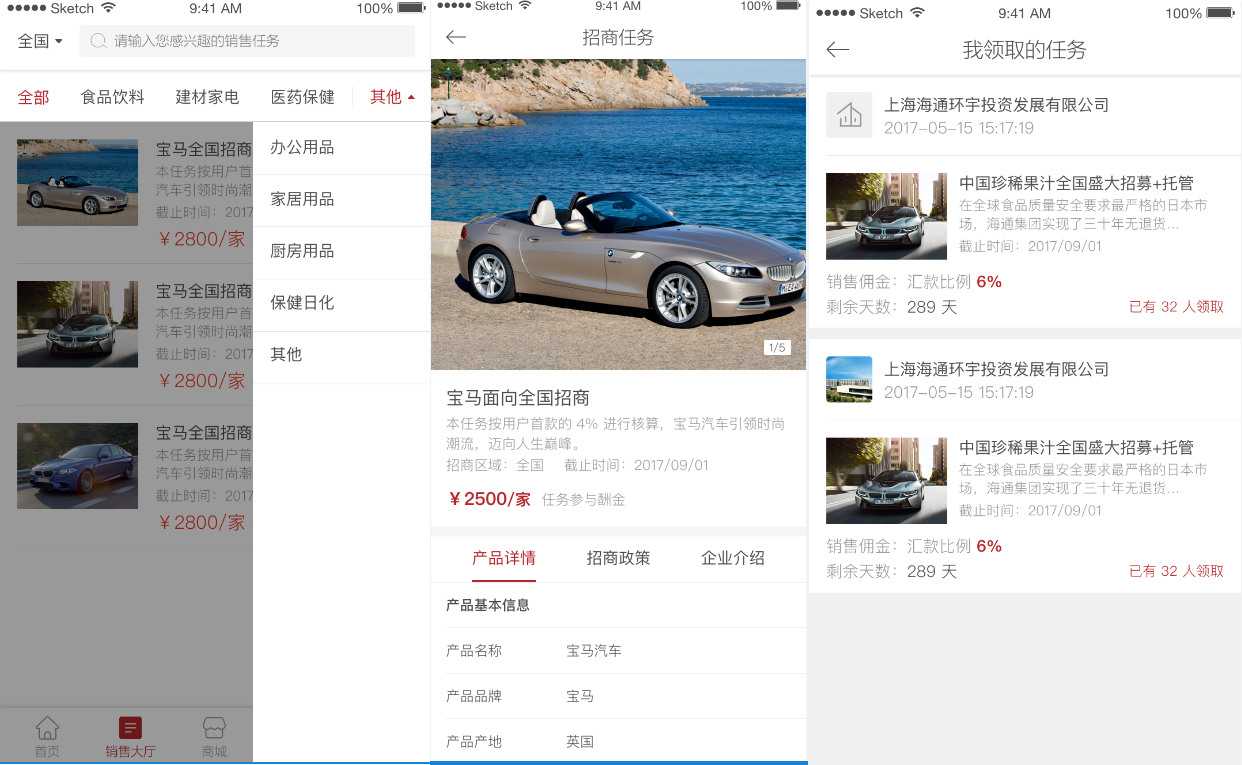Tap the Wi-Fi icon on the 招商任务 screen
This screenshot has height=765, width=1242.
tap(526, 6)
